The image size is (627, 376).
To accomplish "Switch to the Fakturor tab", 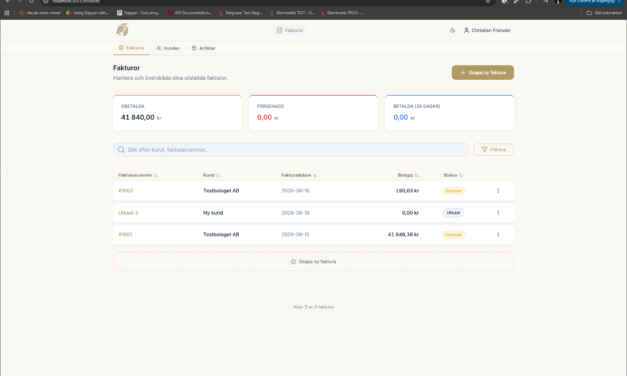I will [x=131, y=48].
